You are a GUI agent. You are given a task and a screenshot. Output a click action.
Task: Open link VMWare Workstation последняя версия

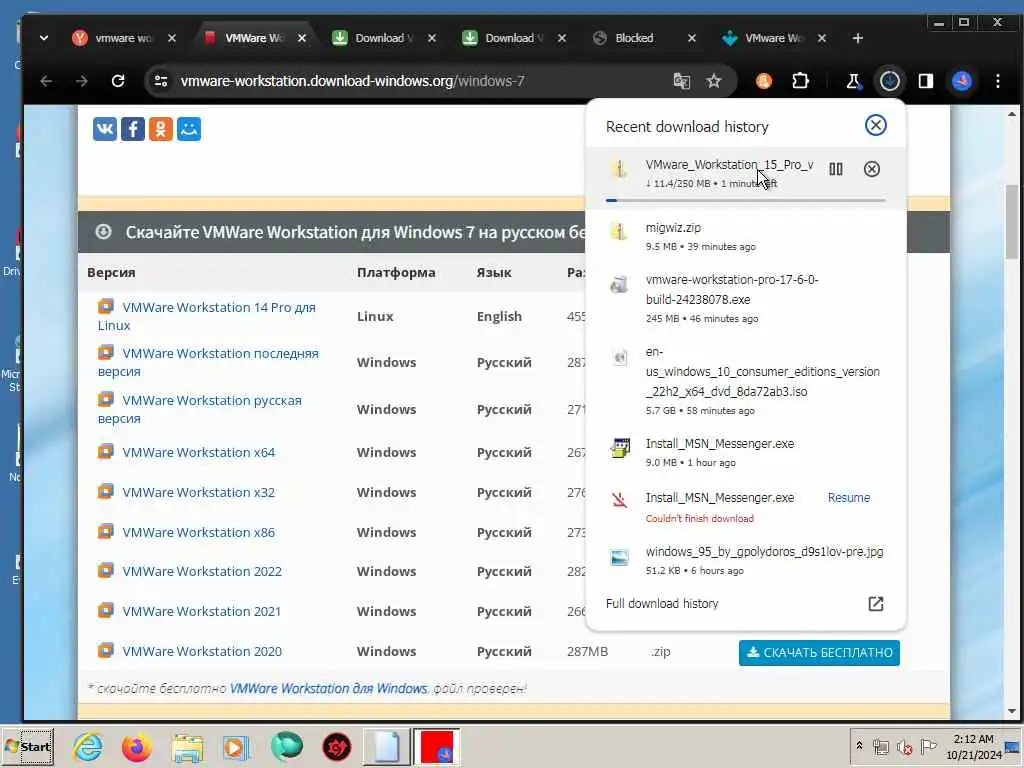click(208, 362)
